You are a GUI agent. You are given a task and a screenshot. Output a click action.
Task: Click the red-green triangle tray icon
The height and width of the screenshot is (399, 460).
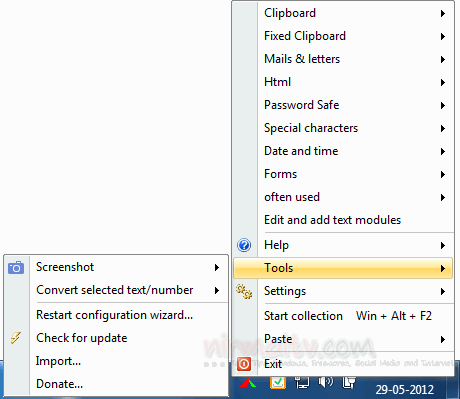248,383
